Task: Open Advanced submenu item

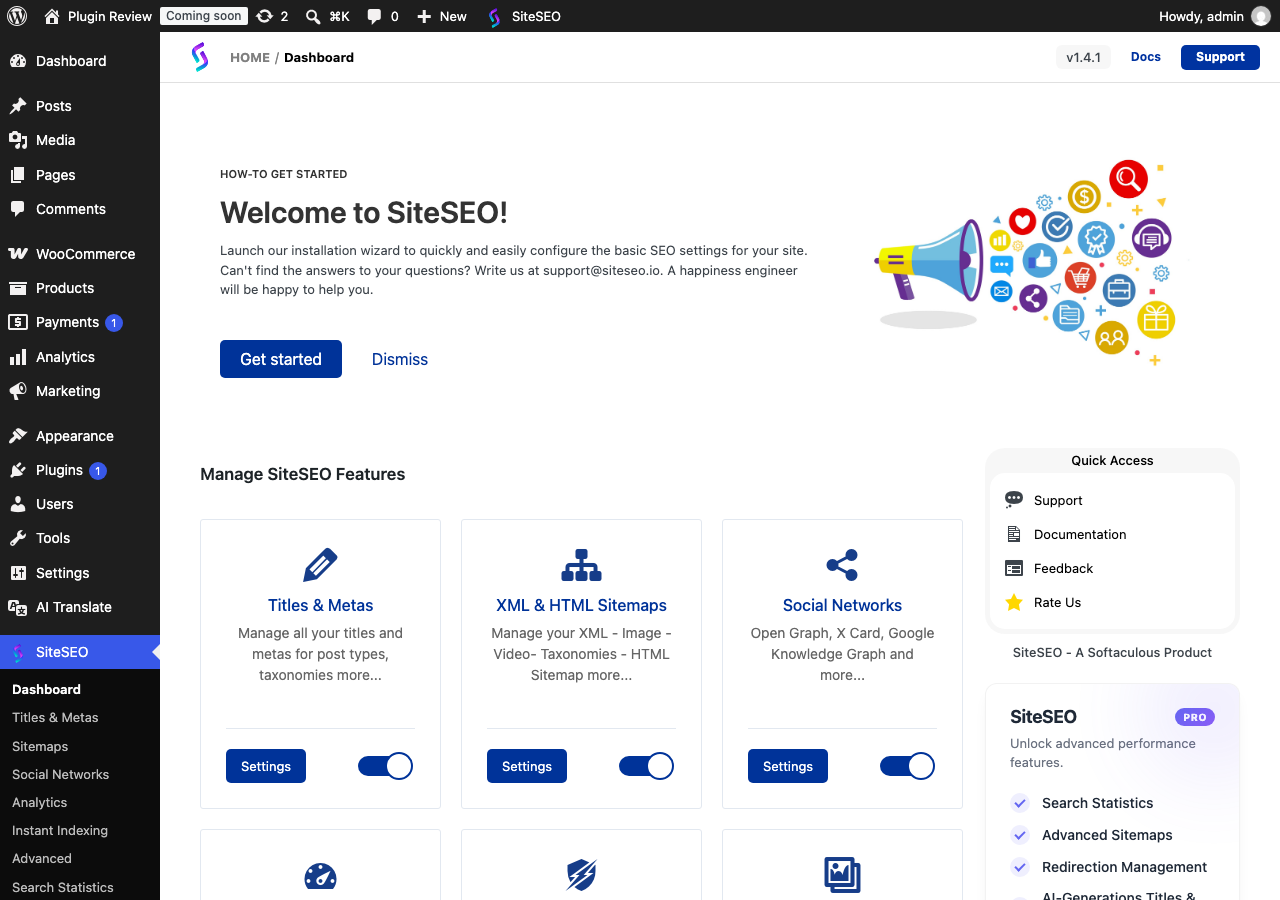Action: tap(42, 858)
